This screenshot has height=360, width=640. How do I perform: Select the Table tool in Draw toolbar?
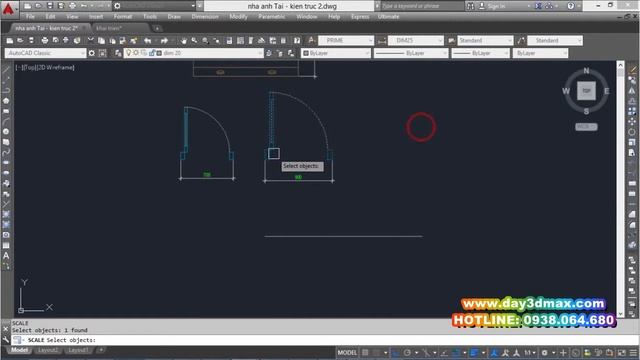6,245
